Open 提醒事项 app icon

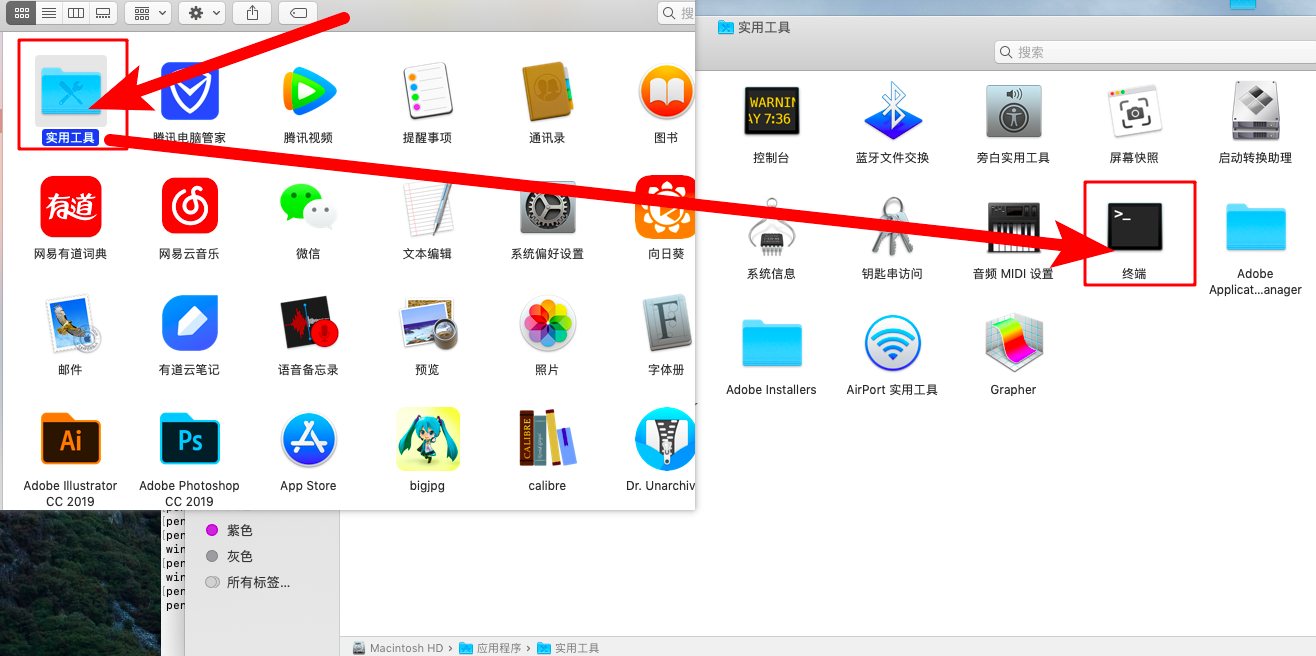tap(427, 91)
